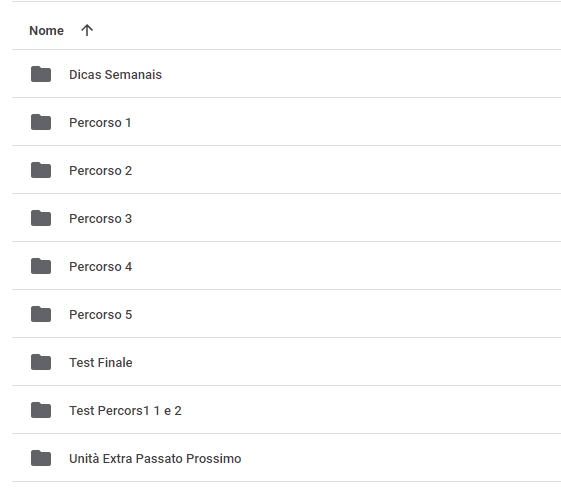Click the Percorso 2 folder name
561x501 pixels.
pos(101,171)
